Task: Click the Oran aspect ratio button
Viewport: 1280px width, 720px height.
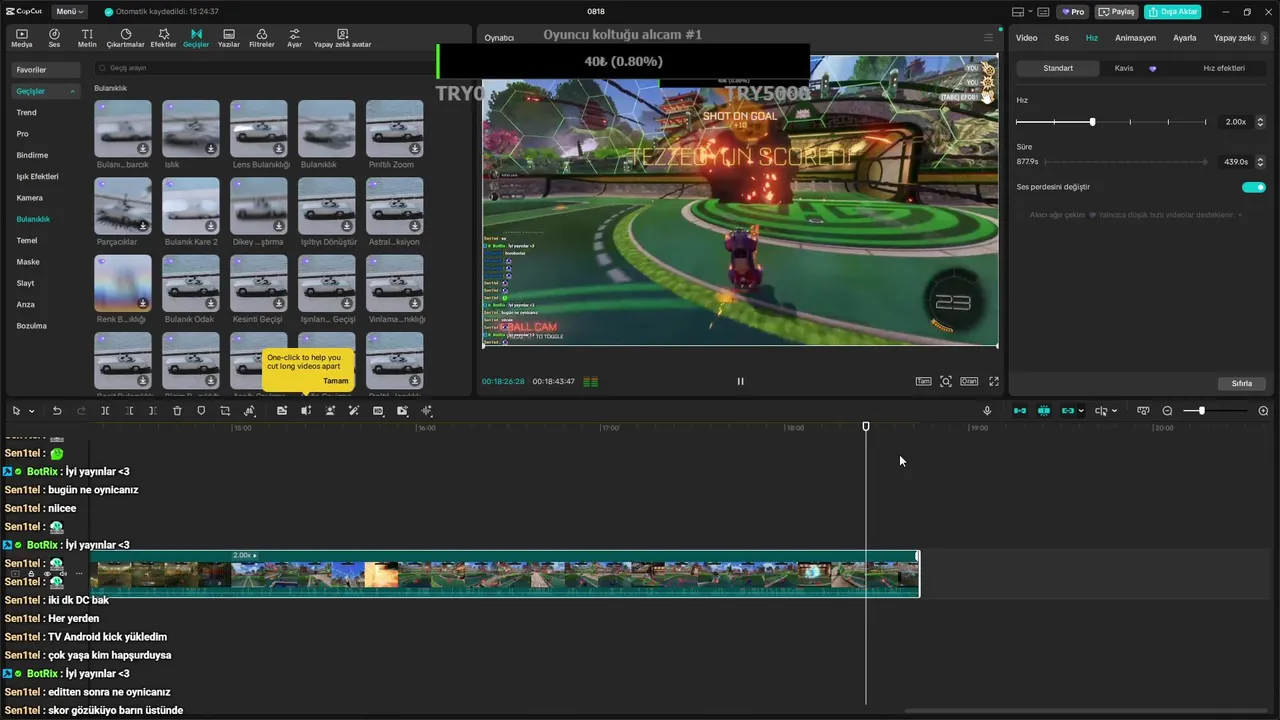Action: click(969, 381)
